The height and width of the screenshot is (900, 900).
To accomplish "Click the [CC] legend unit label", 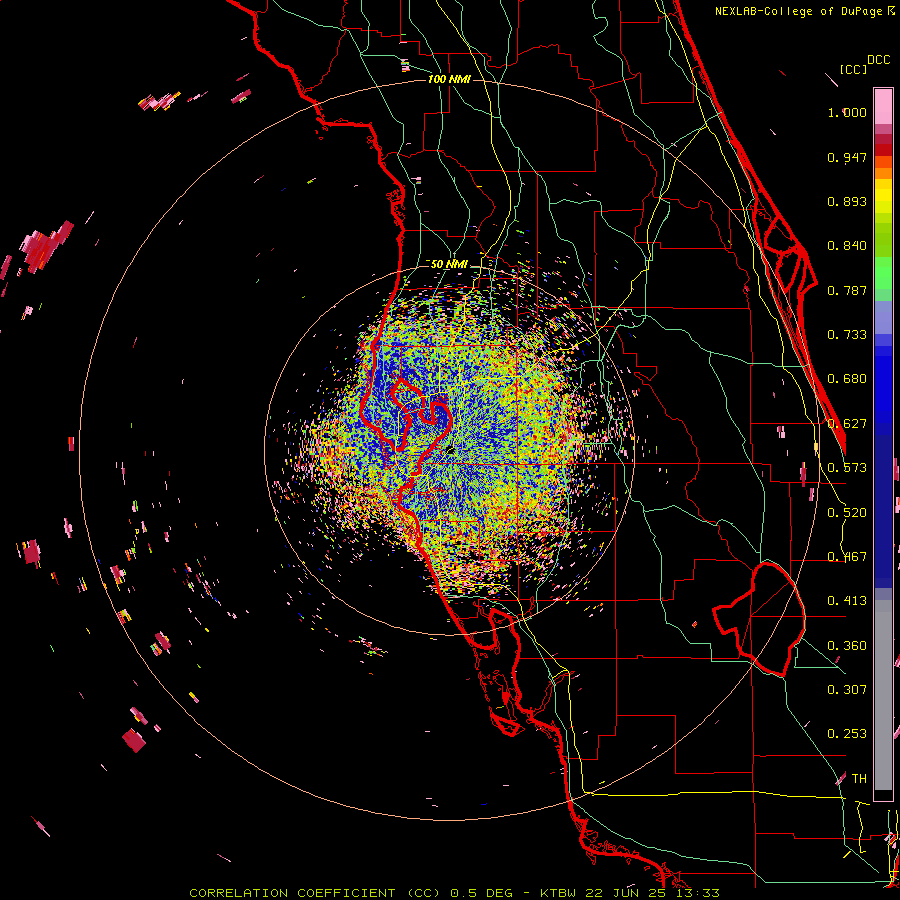I will (x=854, y=69).
